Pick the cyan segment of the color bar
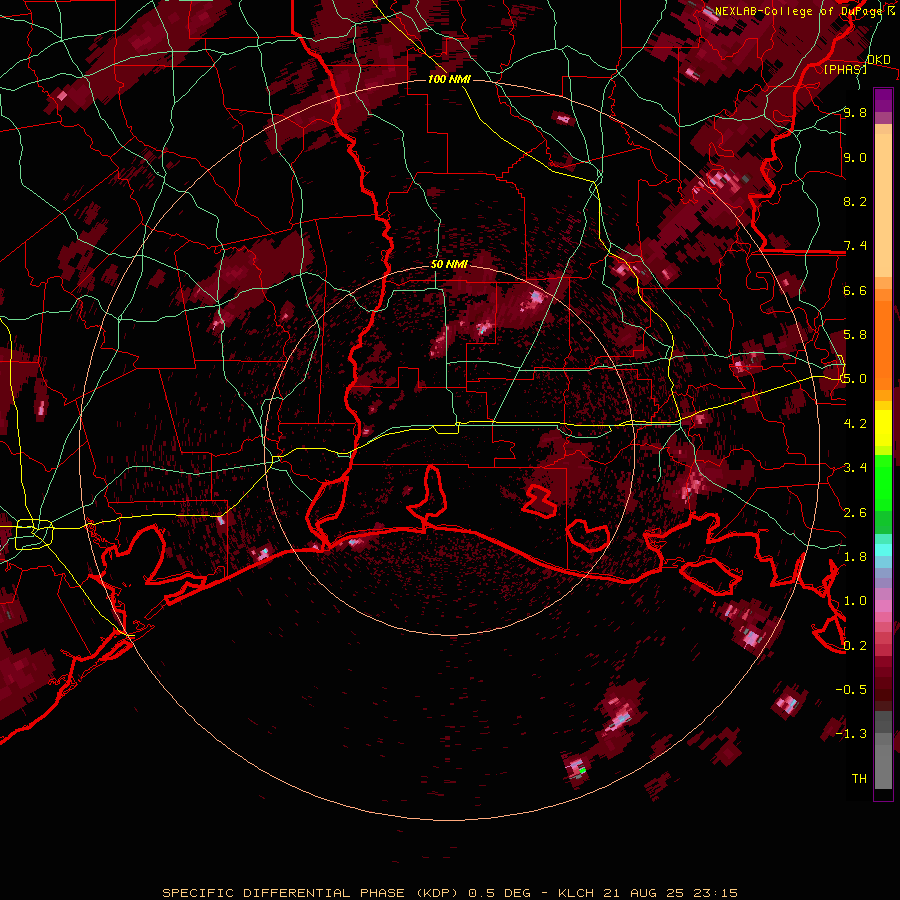 pos(883,550)
